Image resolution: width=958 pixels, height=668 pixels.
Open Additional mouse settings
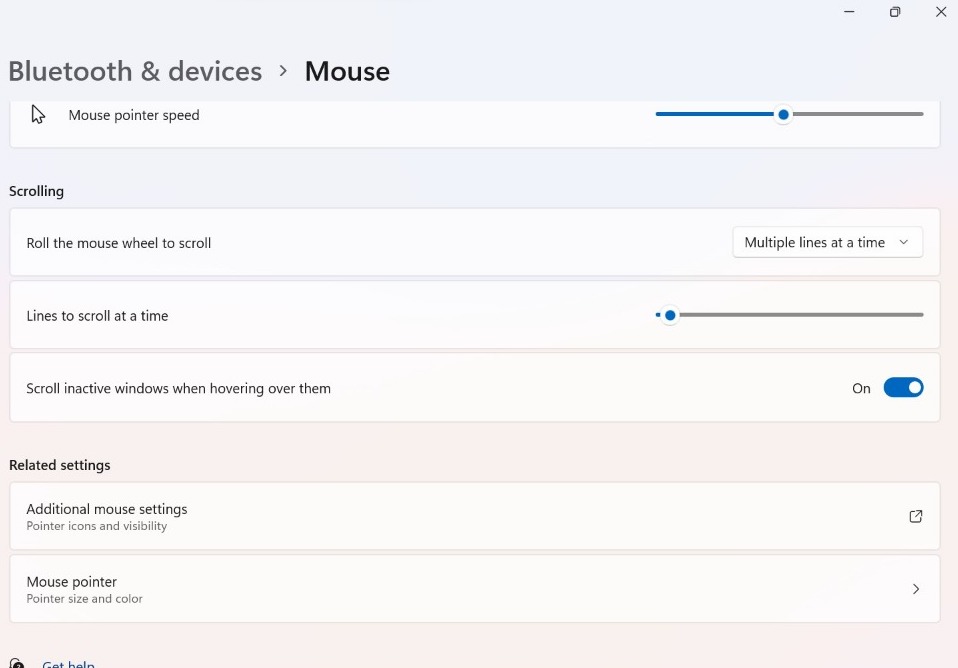tap(475, 516)
